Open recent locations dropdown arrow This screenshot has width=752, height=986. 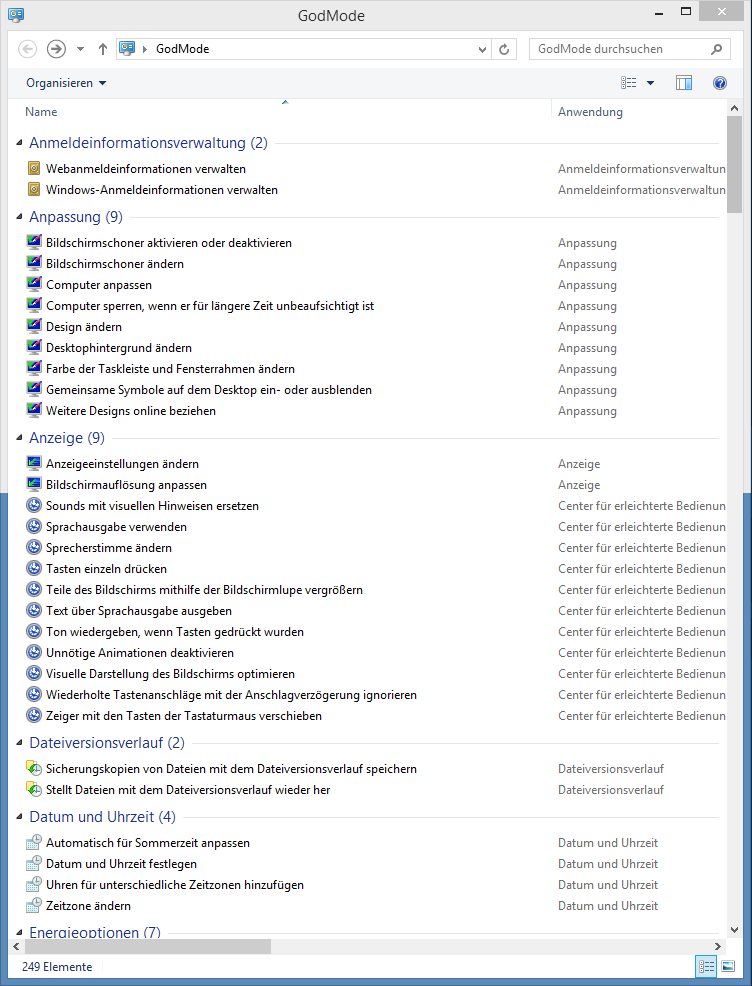point(81,49)
